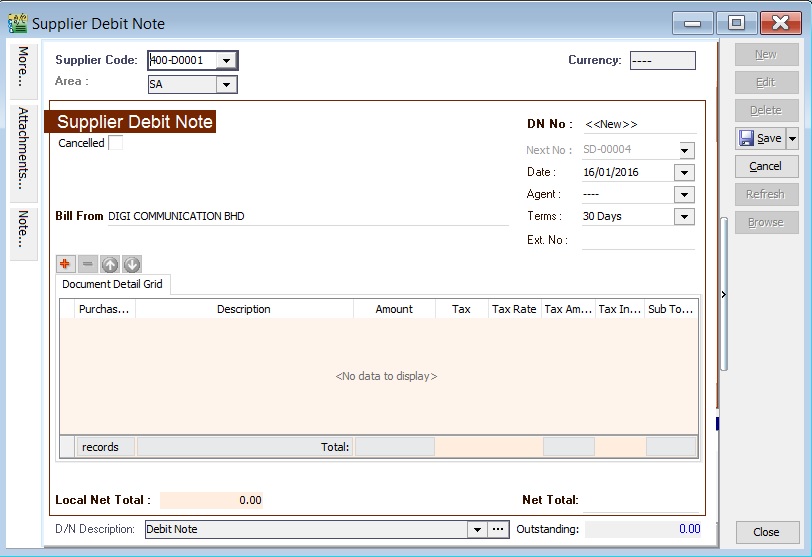This screenshot has width=812, height=557.
Task: Click the Close button at bottom right
Action: pyautogui.click(x=766, y=532)
